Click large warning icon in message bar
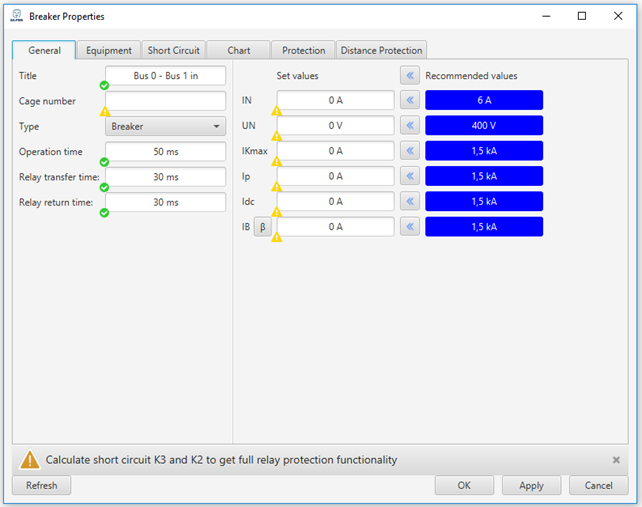 pos(29,459)
